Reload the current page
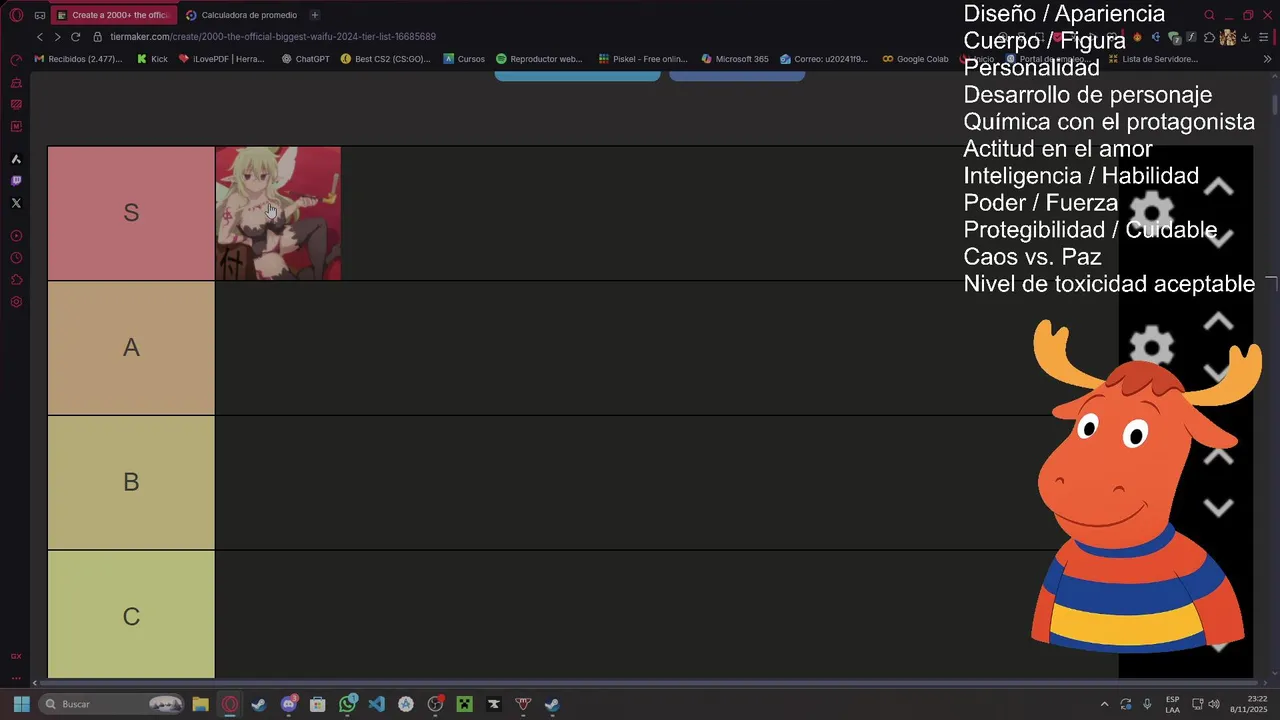1280x720 pixels. tap(75, 37)
